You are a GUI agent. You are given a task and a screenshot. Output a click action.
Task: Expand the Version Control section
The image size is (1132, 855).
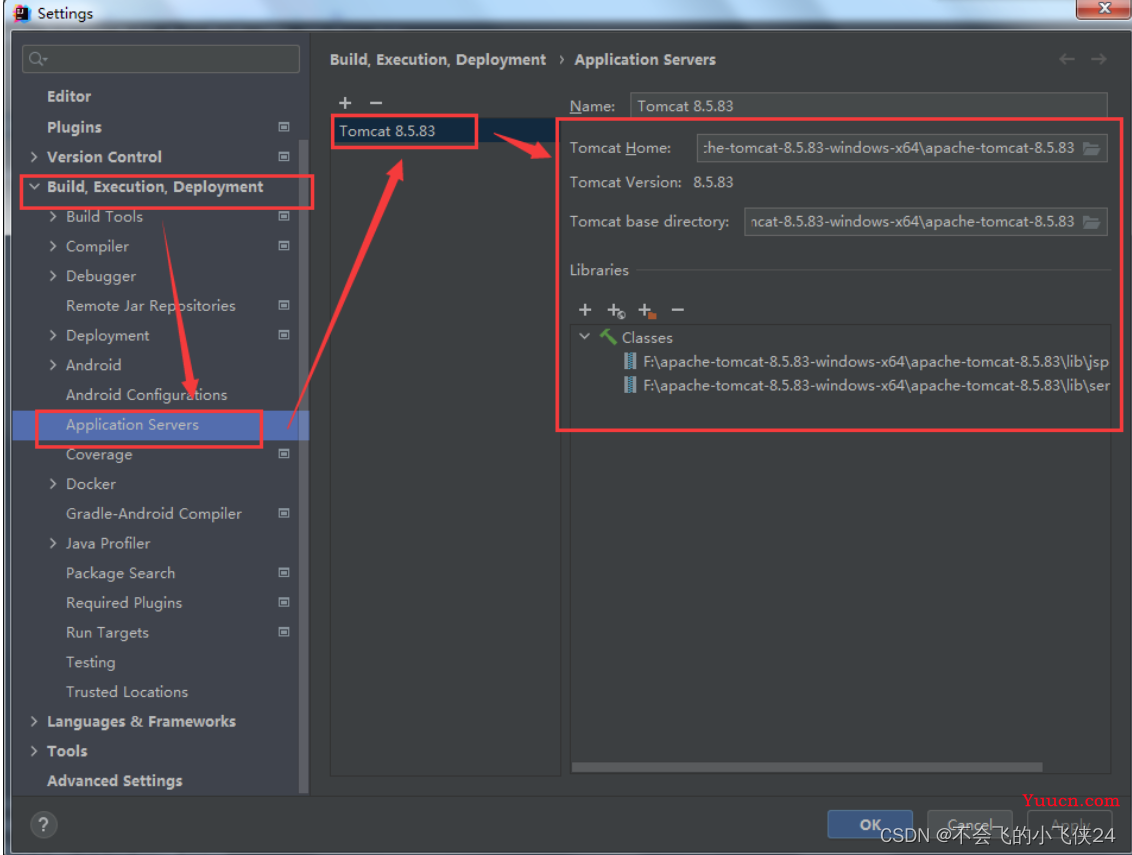point(34,157)
